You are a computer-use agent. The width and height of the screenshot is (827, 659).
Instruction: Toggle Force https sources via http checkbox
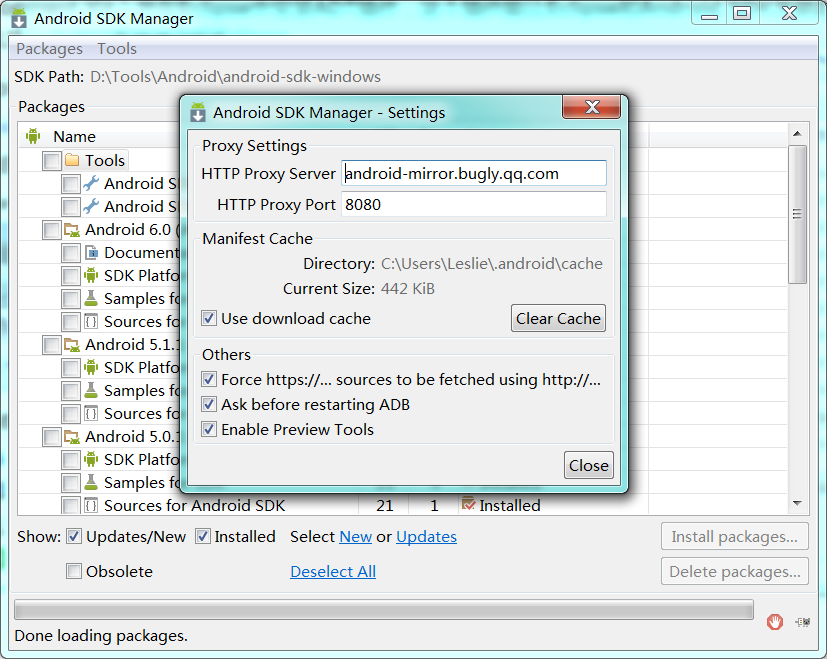tap(209, 379)
